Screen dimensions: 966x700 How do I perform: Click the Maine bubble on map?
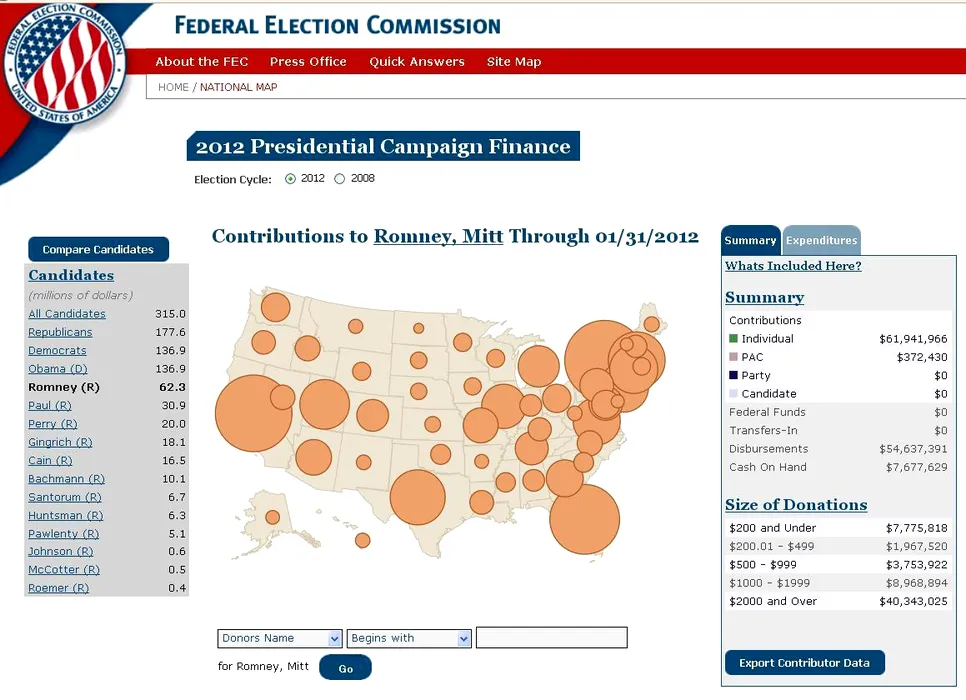(x=651, y=324)
